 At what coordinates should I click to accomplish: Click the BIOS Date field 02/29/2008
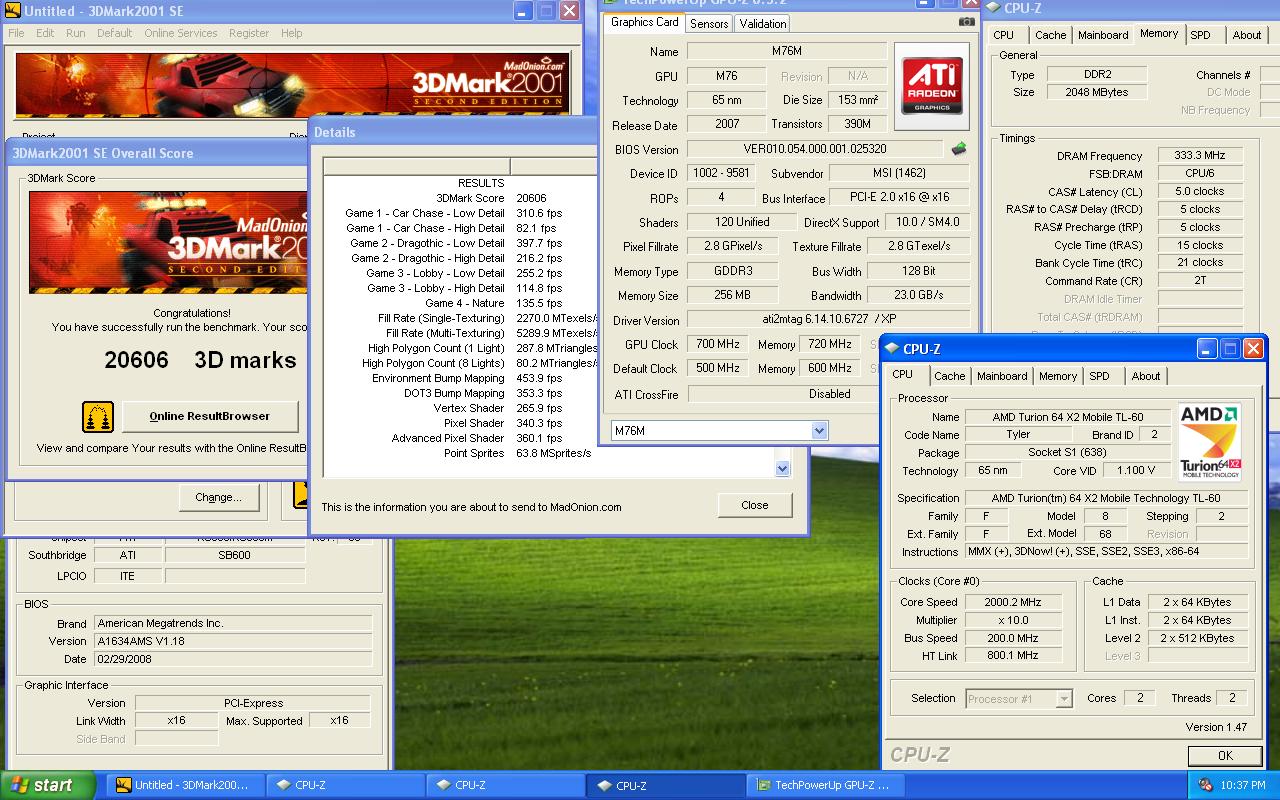tap(232, 659)
